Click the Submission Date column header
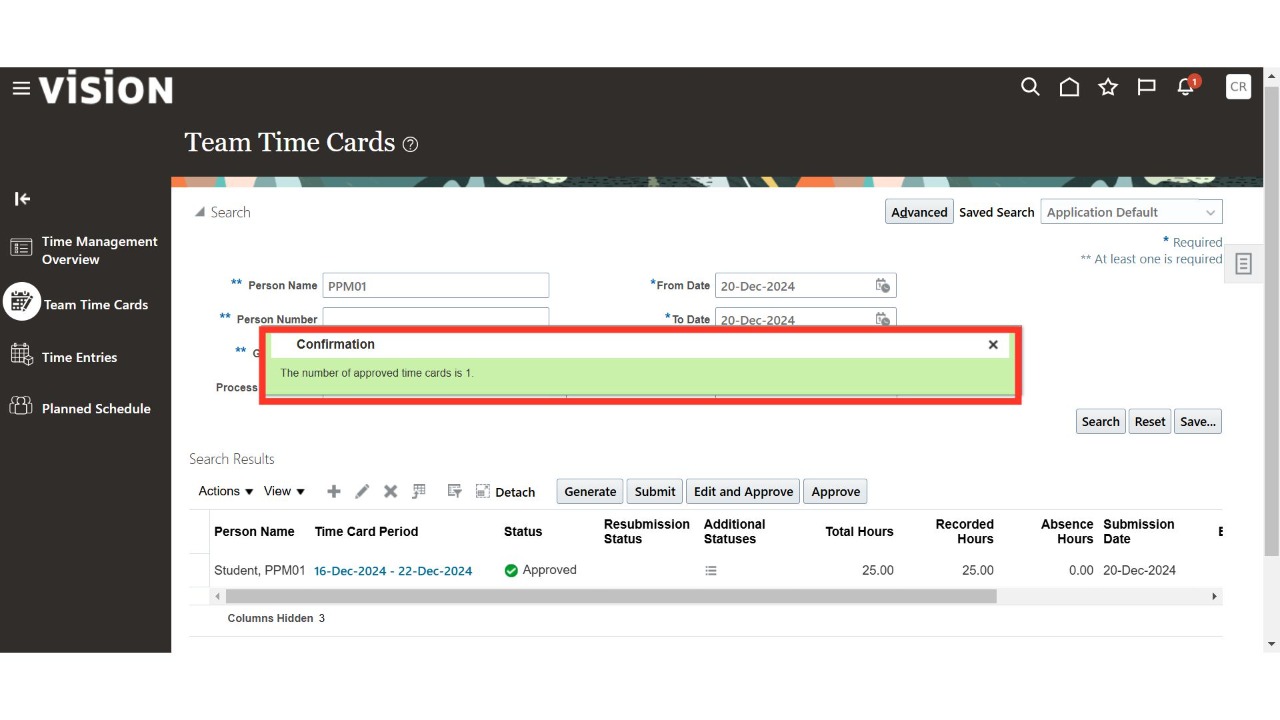 (x=1138, y=531)
